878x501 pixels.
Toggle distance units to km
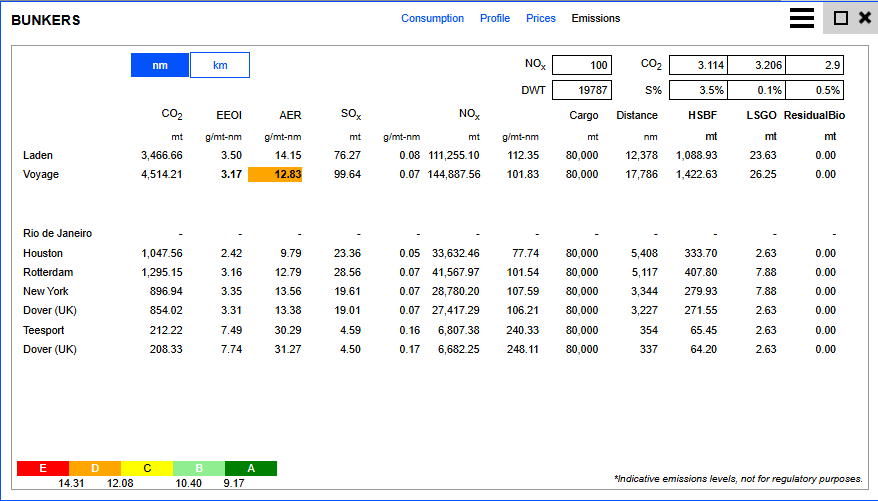click(x=220, y=65)
